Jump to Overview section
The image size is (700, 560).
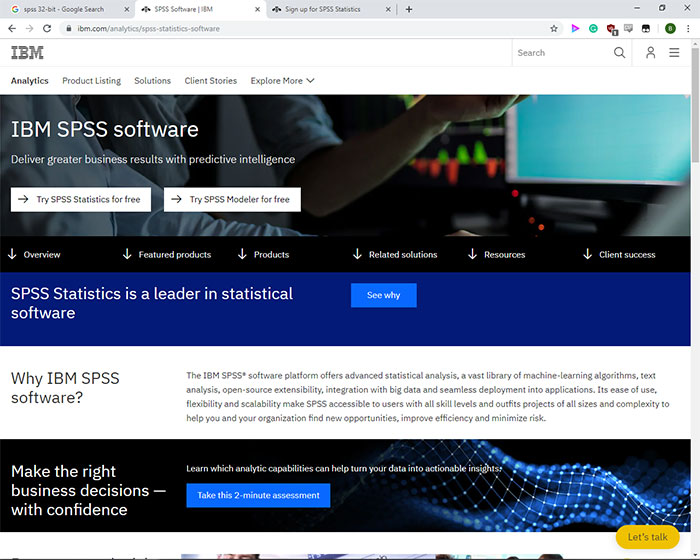click(34, 255)
